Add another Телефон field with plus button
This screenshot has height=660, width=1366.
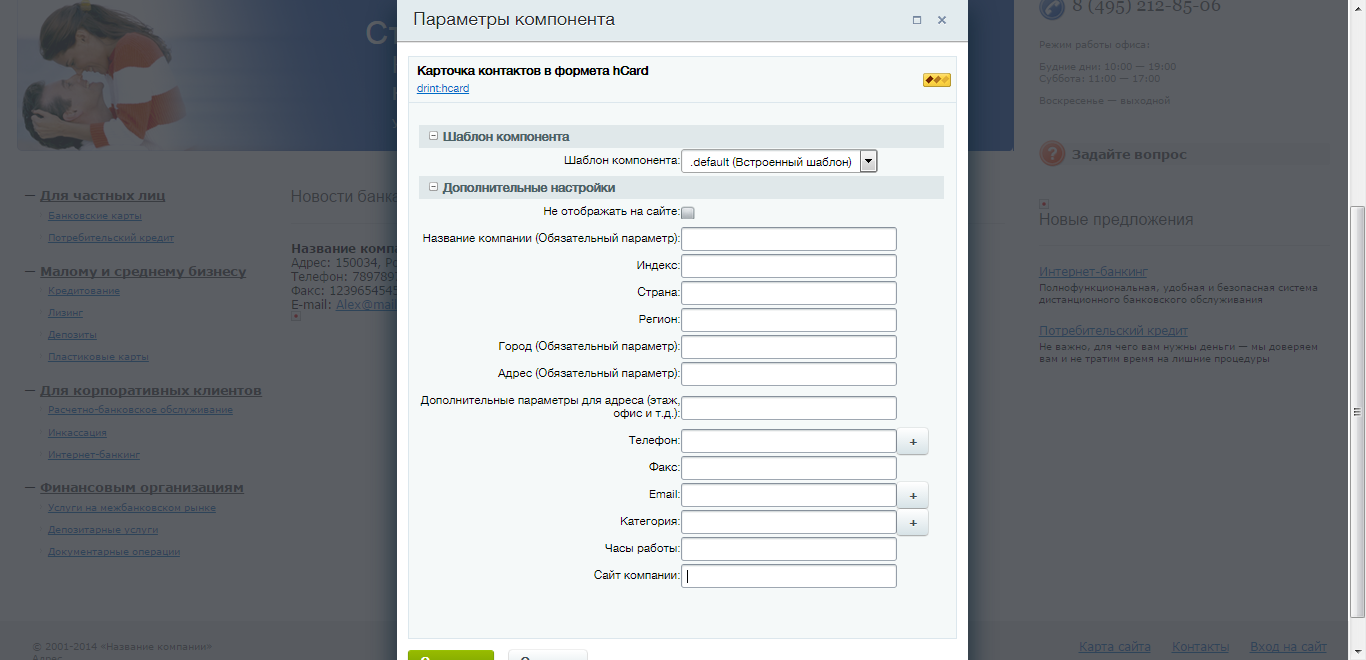point(913,441)
